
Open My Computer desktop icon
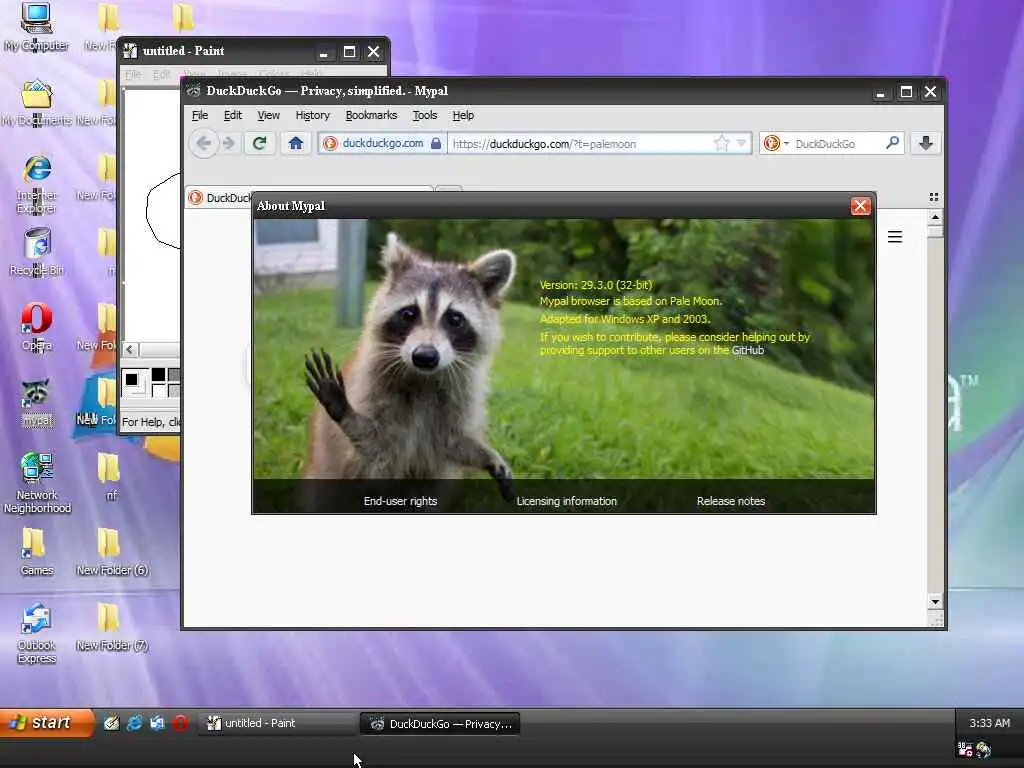click(x=36, y=27)
